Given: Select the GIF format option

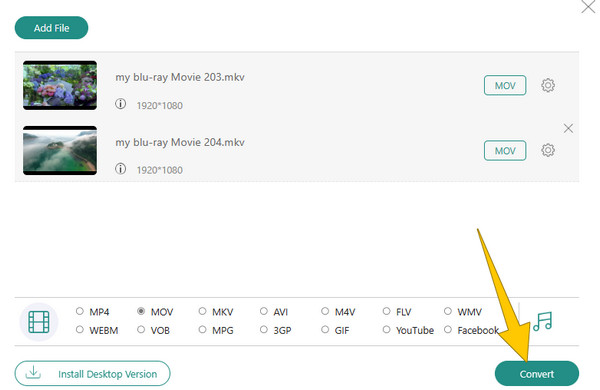Looking at the screenshot, I should click(325, 330).
